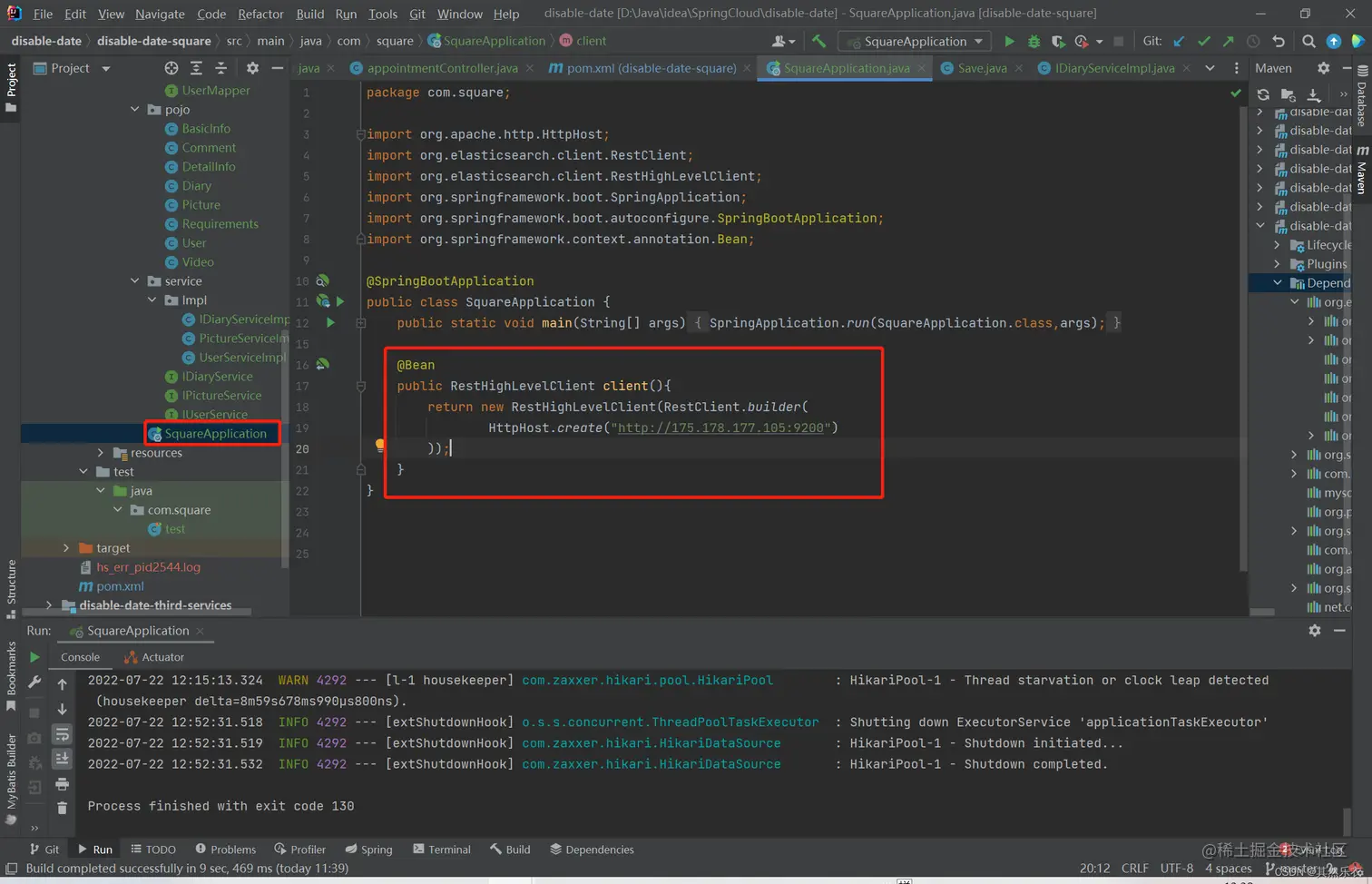
Task: Click the CRLF line separator status
Action: pyautogui.click(x=1135, y=868)
